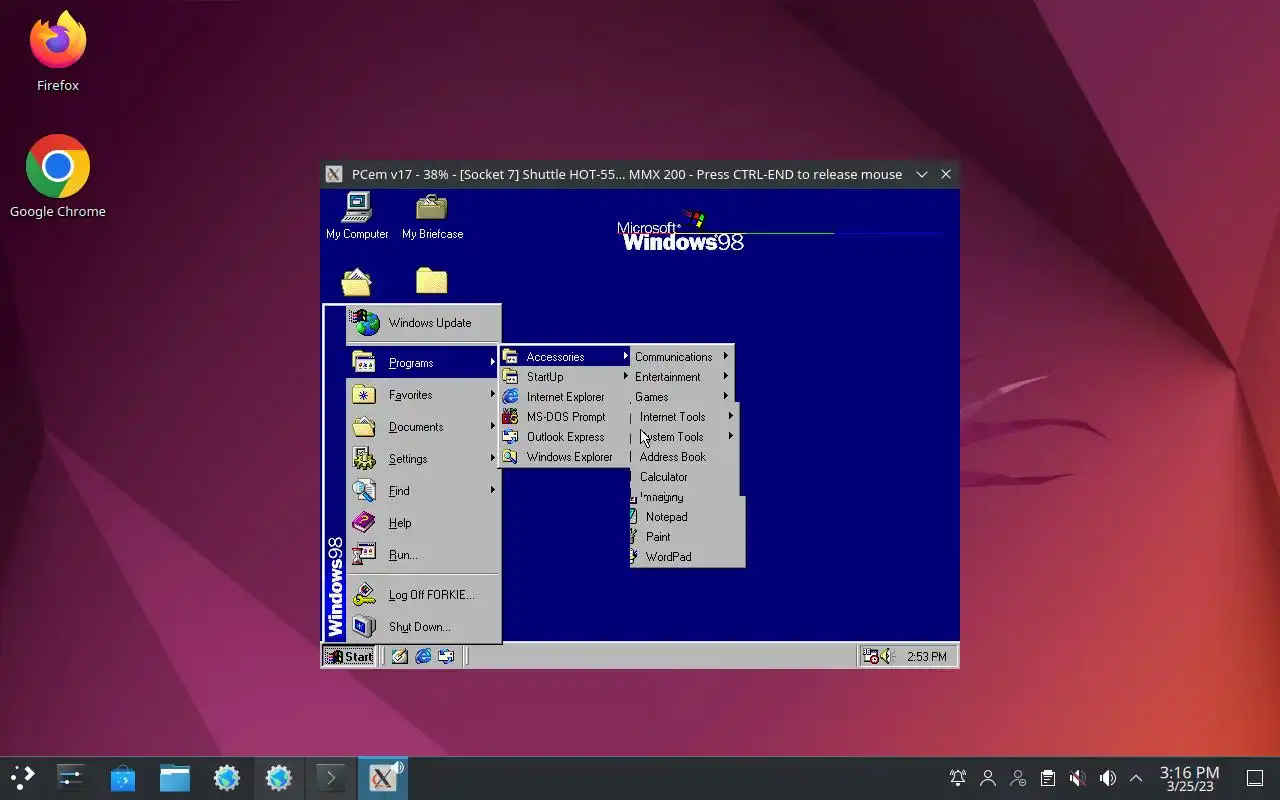Click the PCem task entry in panel

(383, 778)
